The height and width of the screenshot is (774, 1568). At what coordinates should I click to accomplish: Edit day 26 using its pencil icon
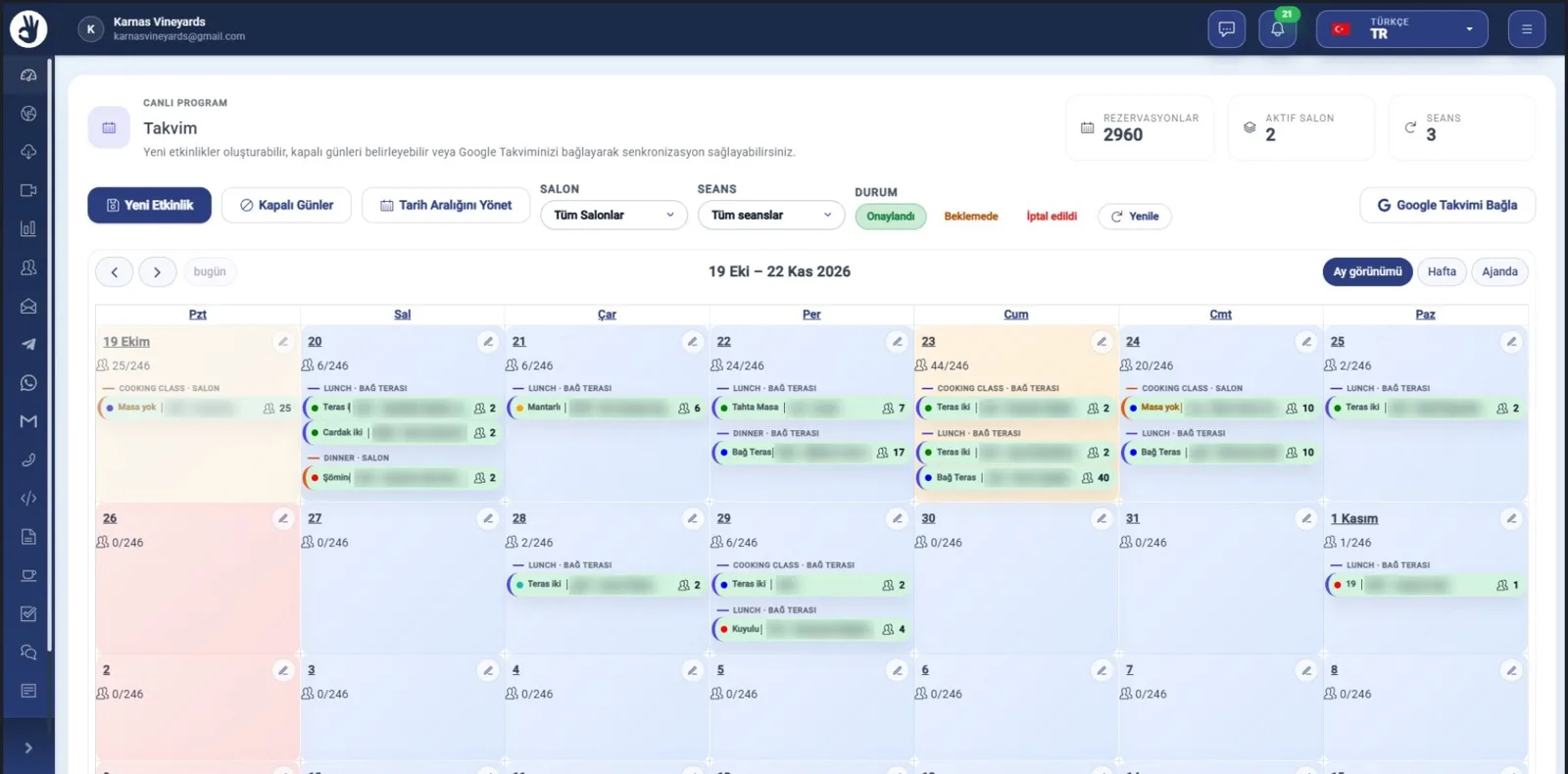point(283,518)
